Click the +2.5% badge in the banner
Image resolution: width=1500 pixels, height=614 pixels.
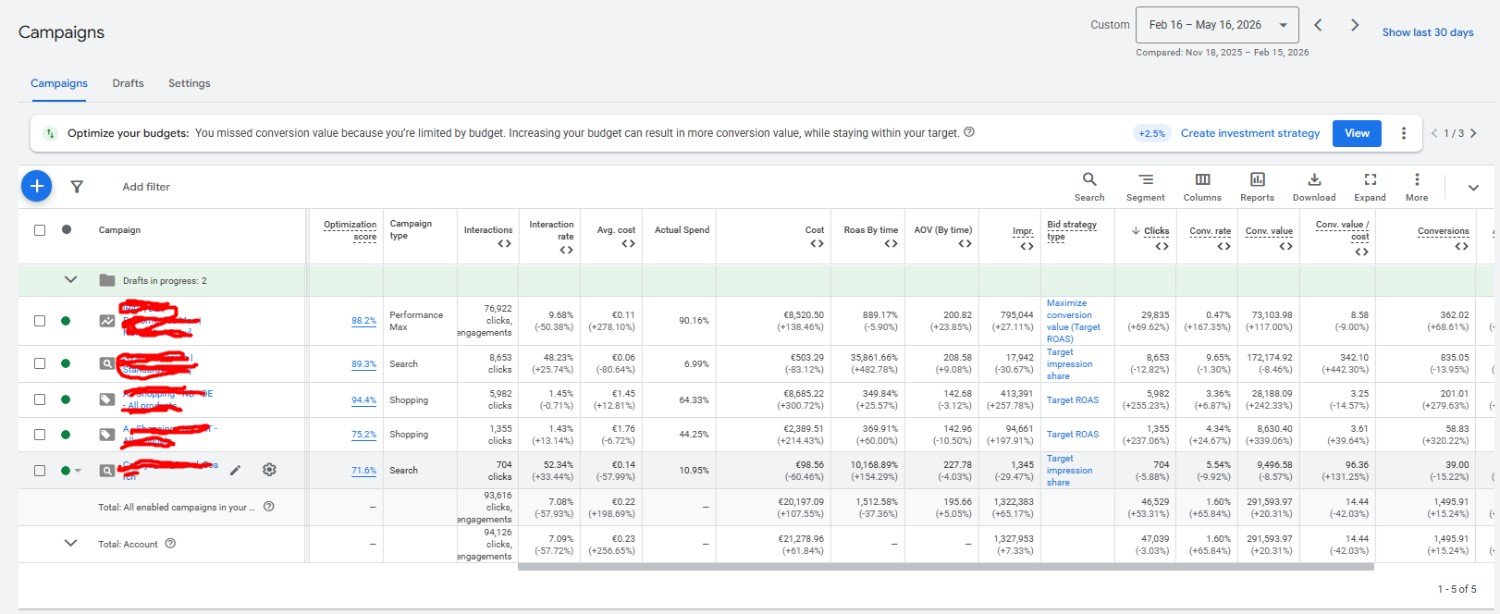coord(1151,133)
